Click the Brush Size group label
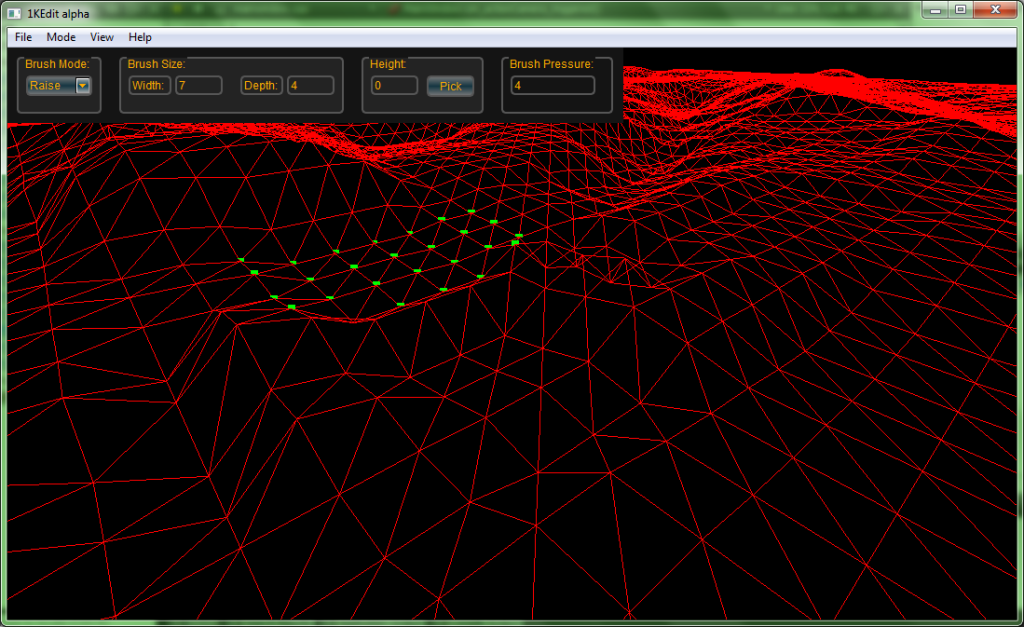This screenshot has width=1024, height=627. pyautogui.click(x=156, y=64)
